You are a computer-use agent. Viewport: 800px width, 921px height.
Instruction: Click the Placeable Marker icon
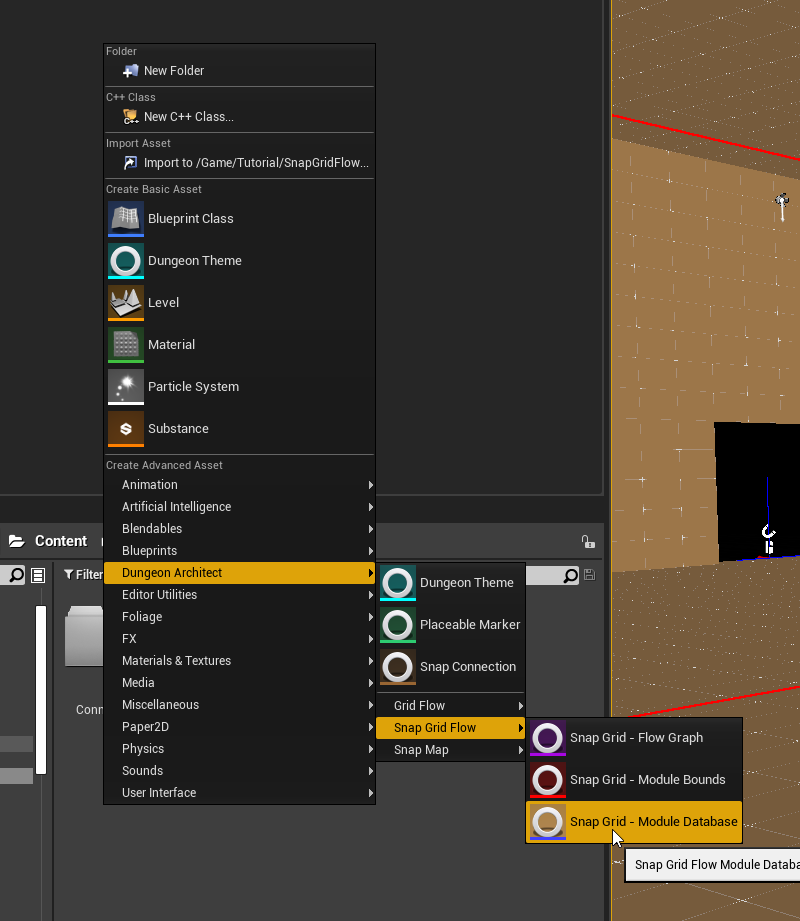pyautogui.click(x=398, y=625)
